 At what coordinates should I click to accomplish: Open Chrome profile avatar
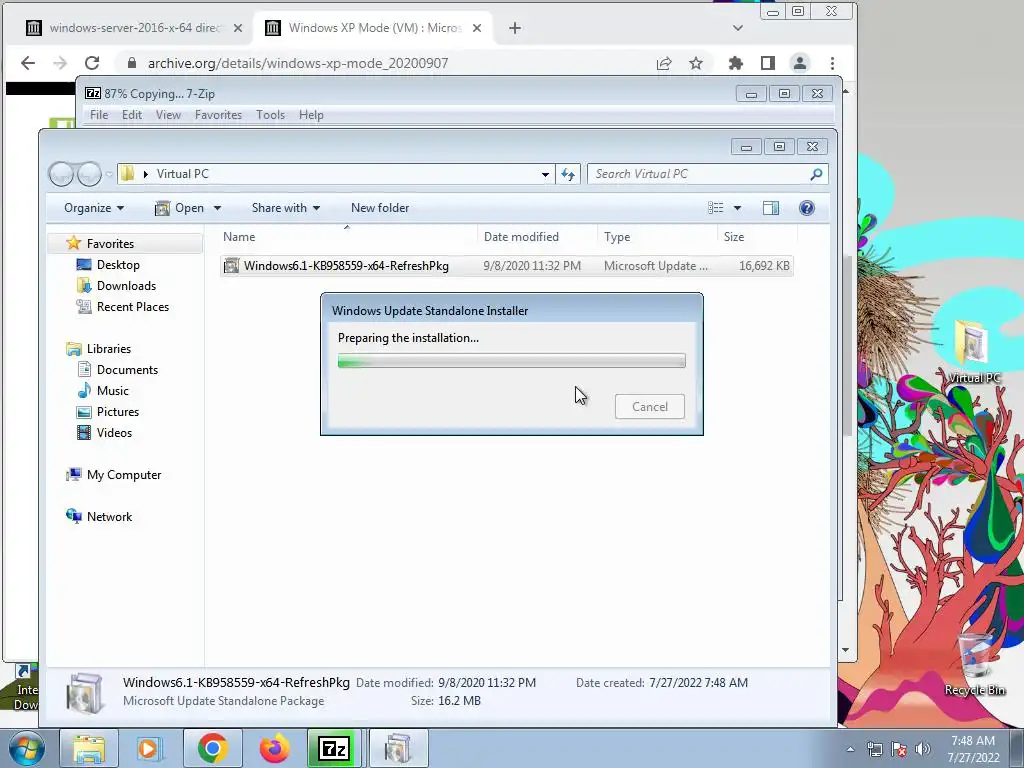coord(799,63)
